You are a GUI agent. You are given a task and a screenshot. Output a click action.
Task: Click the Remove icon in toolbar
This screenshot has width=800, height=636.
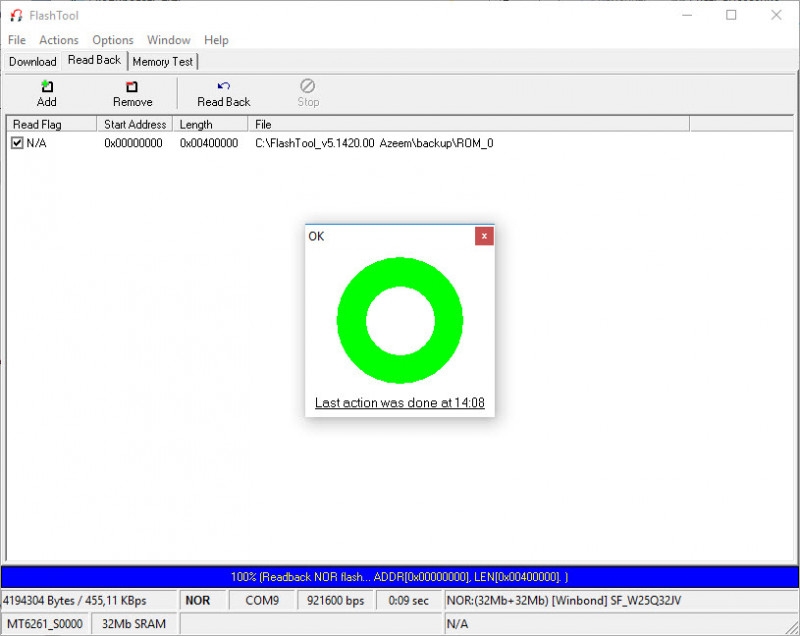(x=132, y=86)
